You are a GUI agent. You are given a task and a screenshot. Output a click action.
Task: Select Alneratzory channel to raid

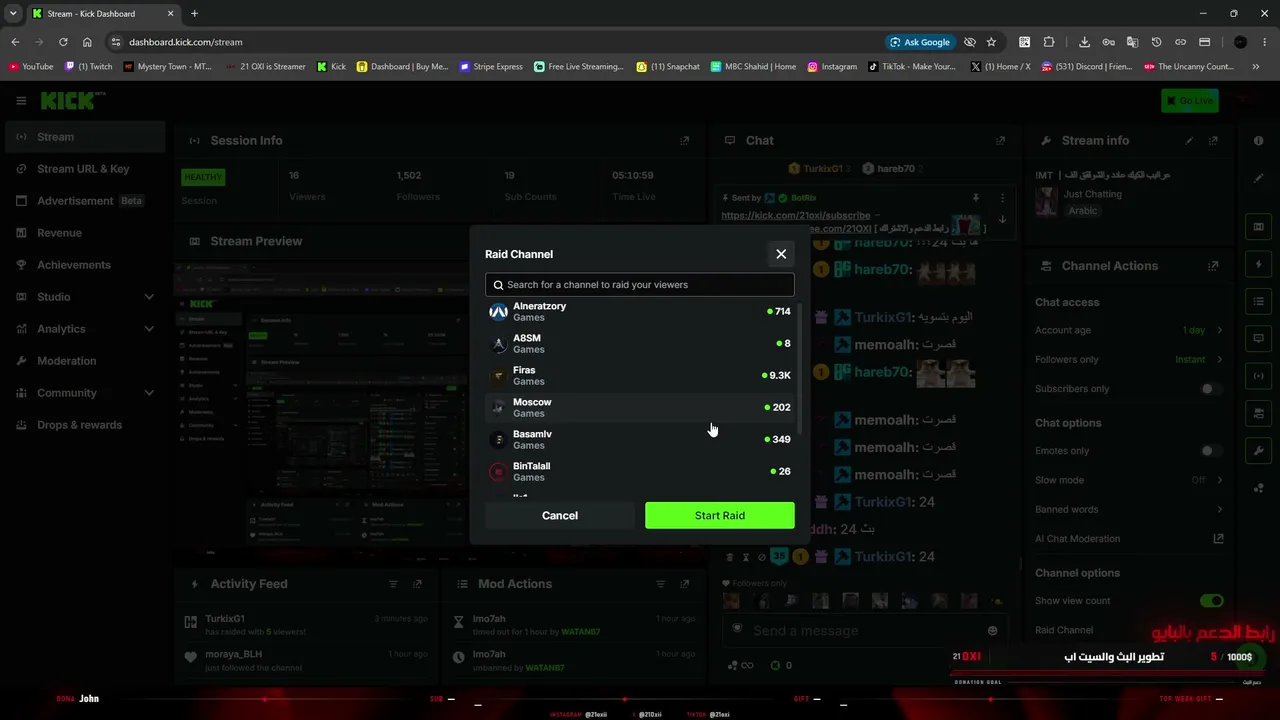pos(640,312)
